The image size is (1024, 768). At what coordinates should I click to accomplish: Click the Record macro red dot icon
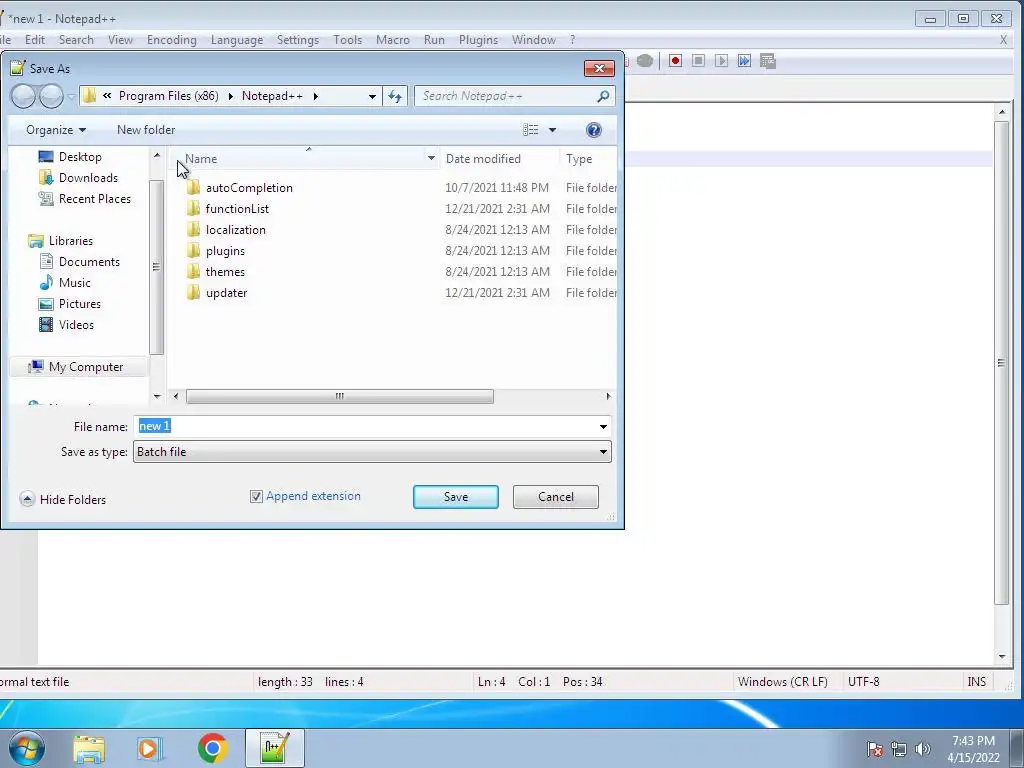675,61
